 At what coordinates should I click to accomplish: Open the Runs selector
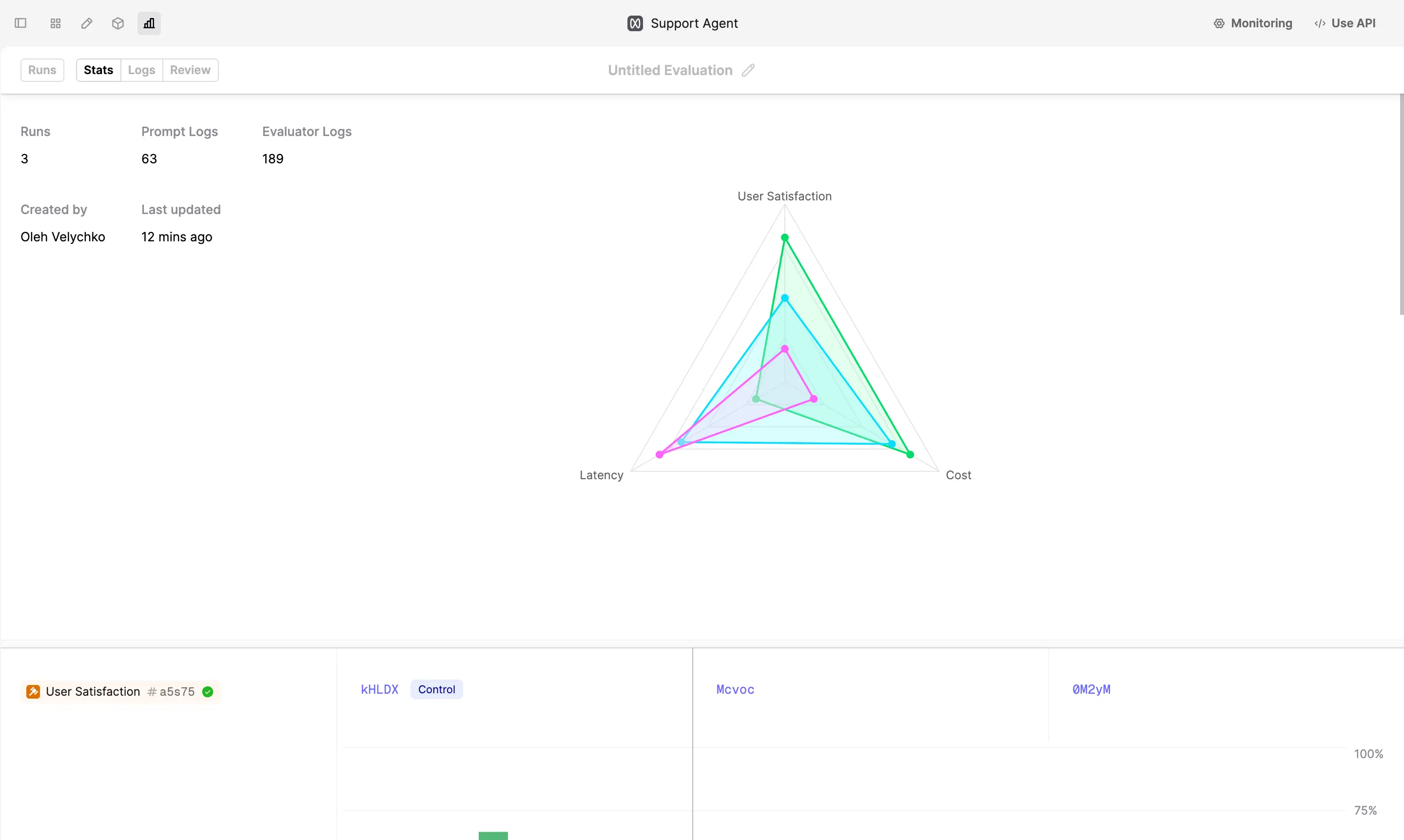point(42,70)
